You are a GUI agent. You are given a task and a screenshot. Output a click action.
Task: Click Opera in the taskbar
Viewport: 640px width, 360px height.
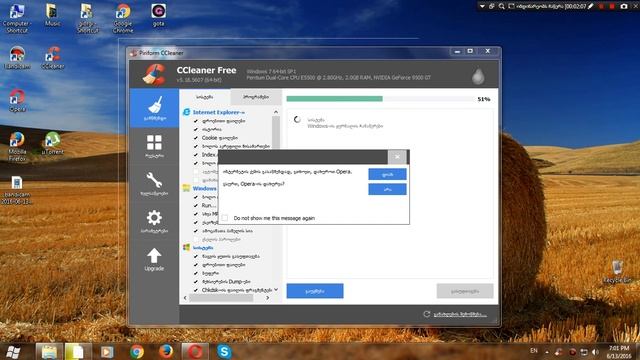[195, 351]
